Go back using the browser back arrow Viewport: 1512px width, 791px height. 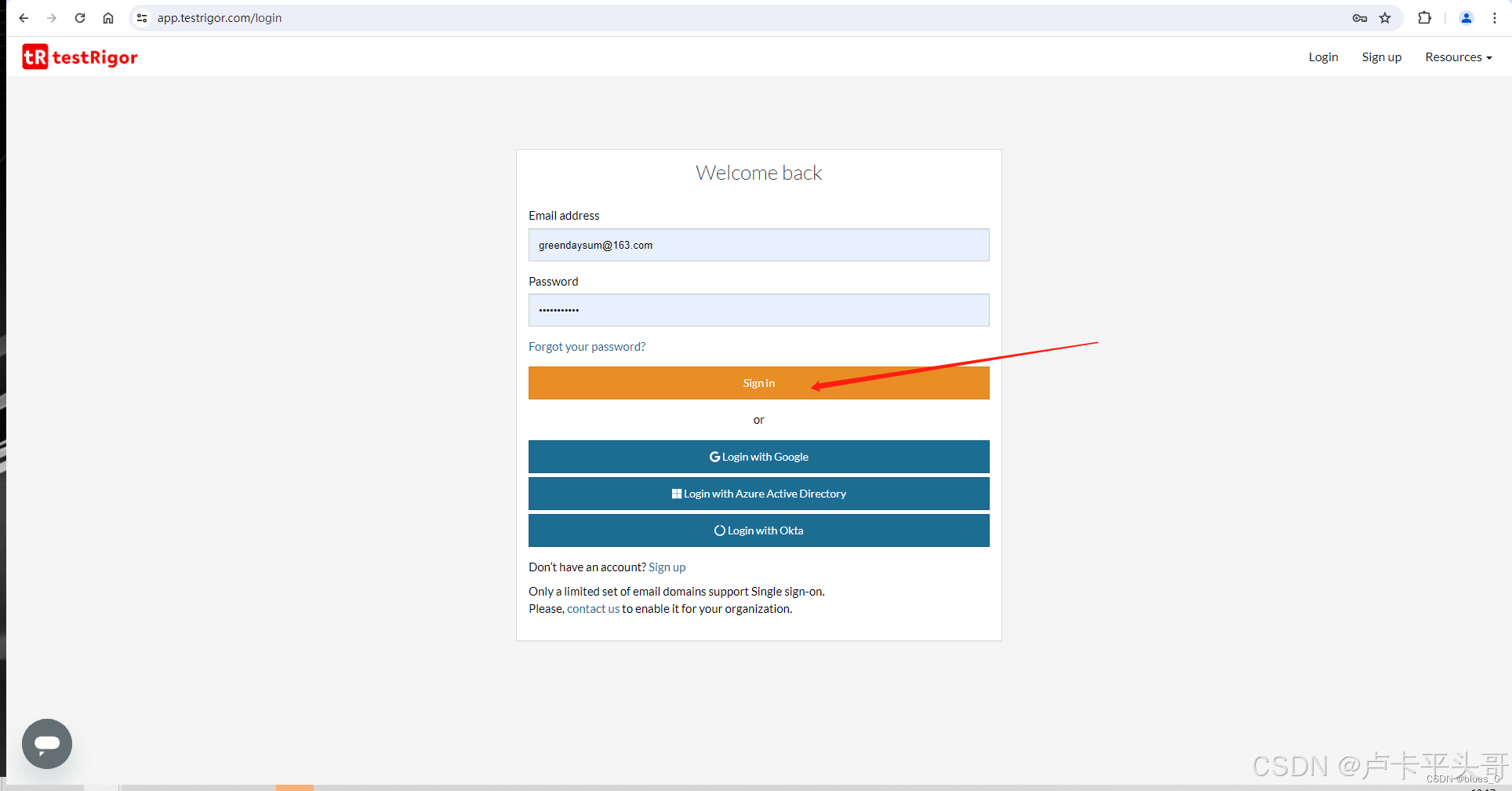24,18
